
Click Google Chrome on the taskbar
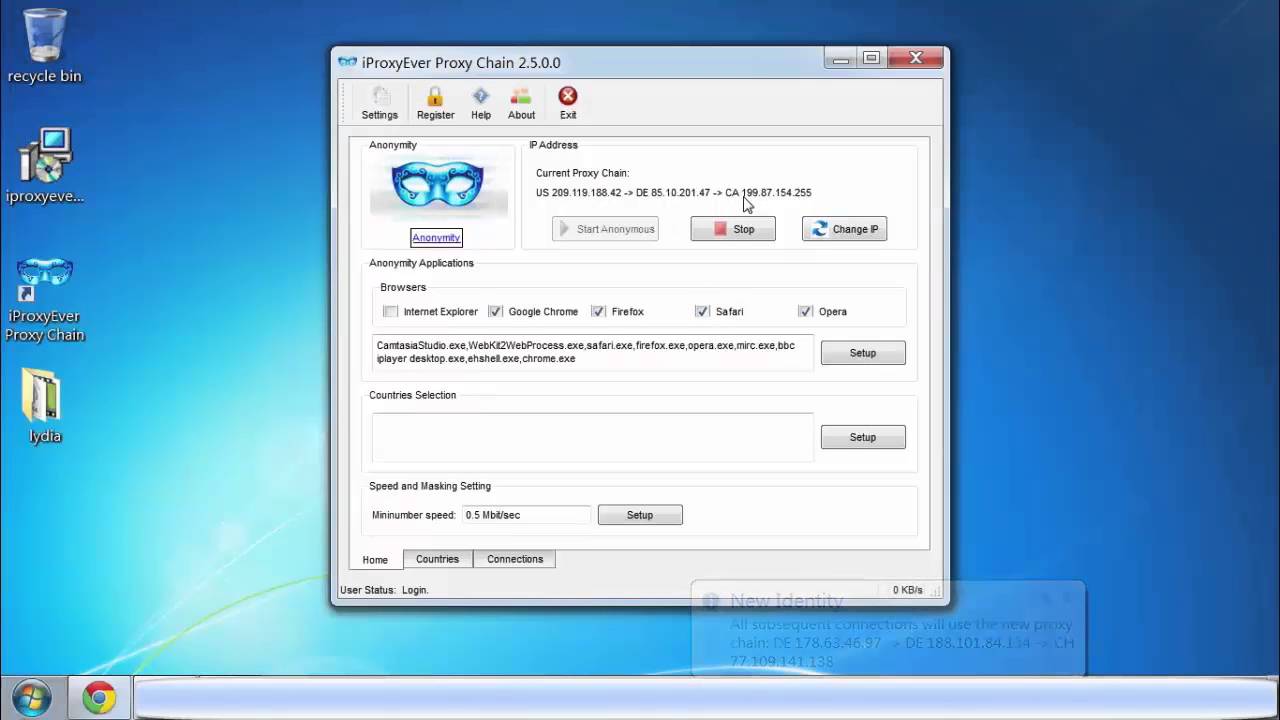pyautogui.click(x=98, y=698)
